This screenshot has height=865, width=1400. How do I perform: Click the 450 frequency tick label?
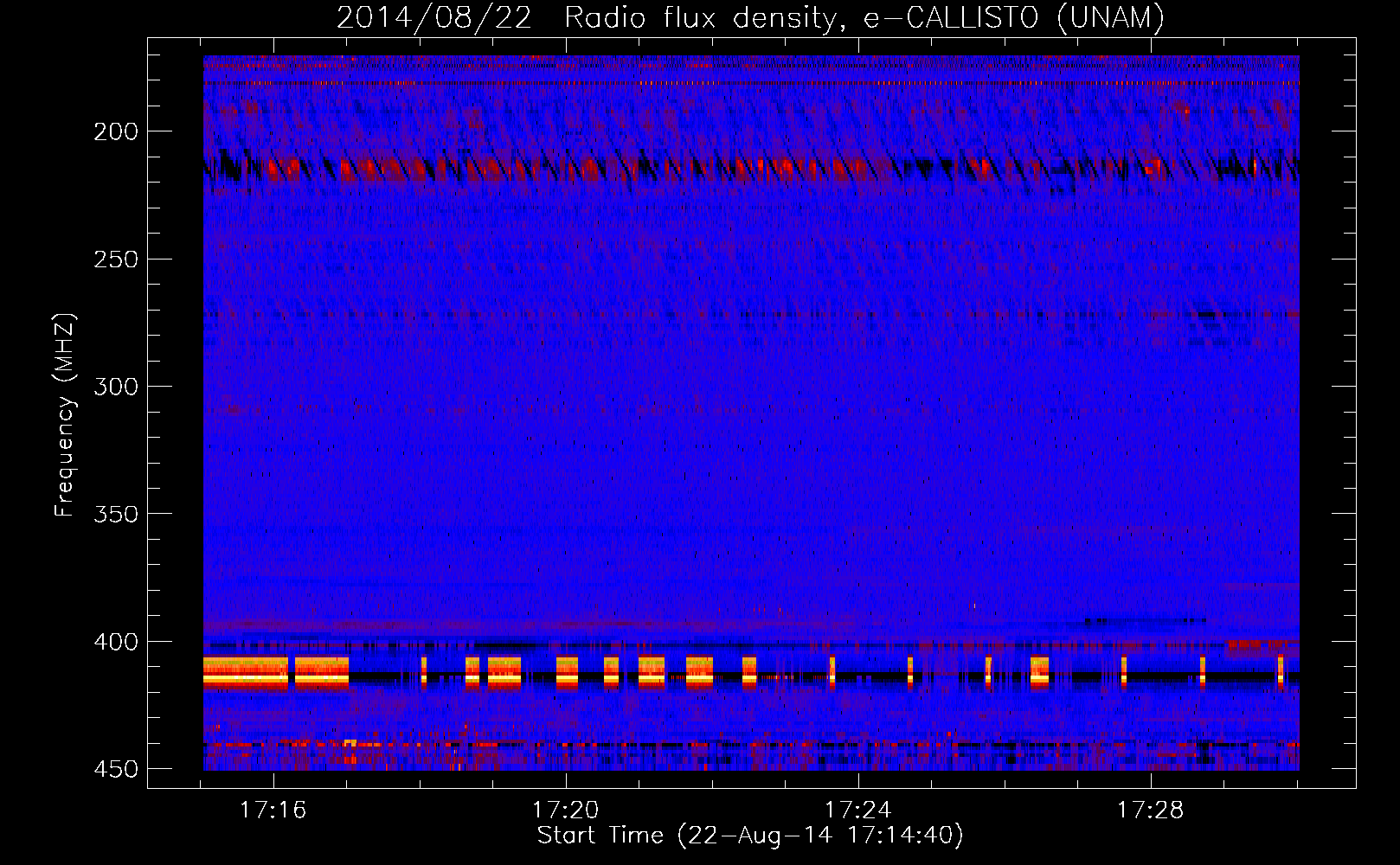(x=116, y=769)
